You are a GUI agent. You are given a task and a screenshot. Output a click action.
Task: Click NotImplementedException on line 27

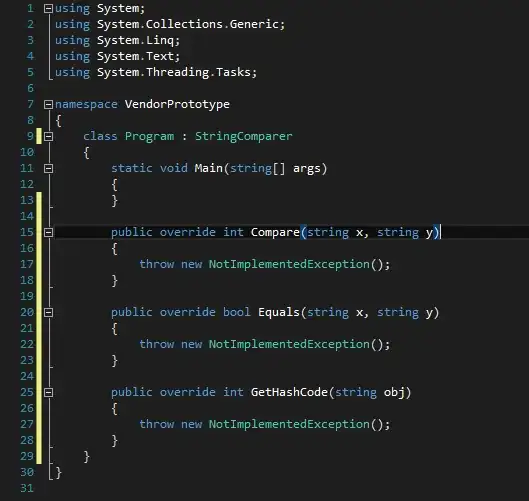(x=289, y=424)
